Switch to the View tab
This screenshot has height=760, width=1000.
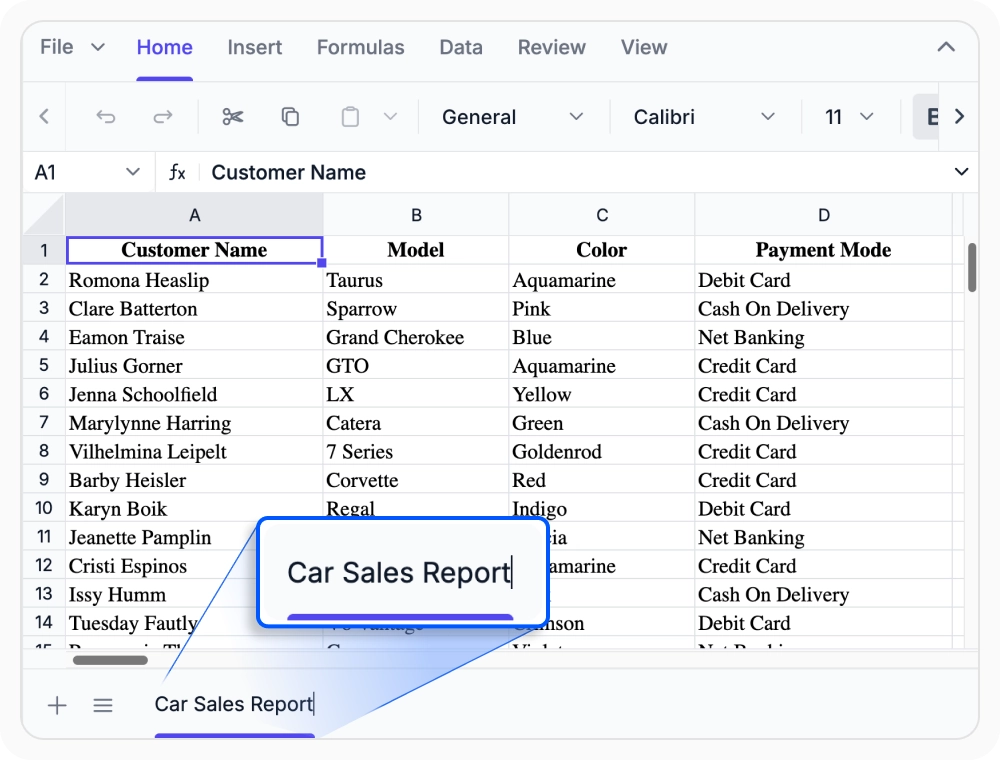[x=644, y=47]
